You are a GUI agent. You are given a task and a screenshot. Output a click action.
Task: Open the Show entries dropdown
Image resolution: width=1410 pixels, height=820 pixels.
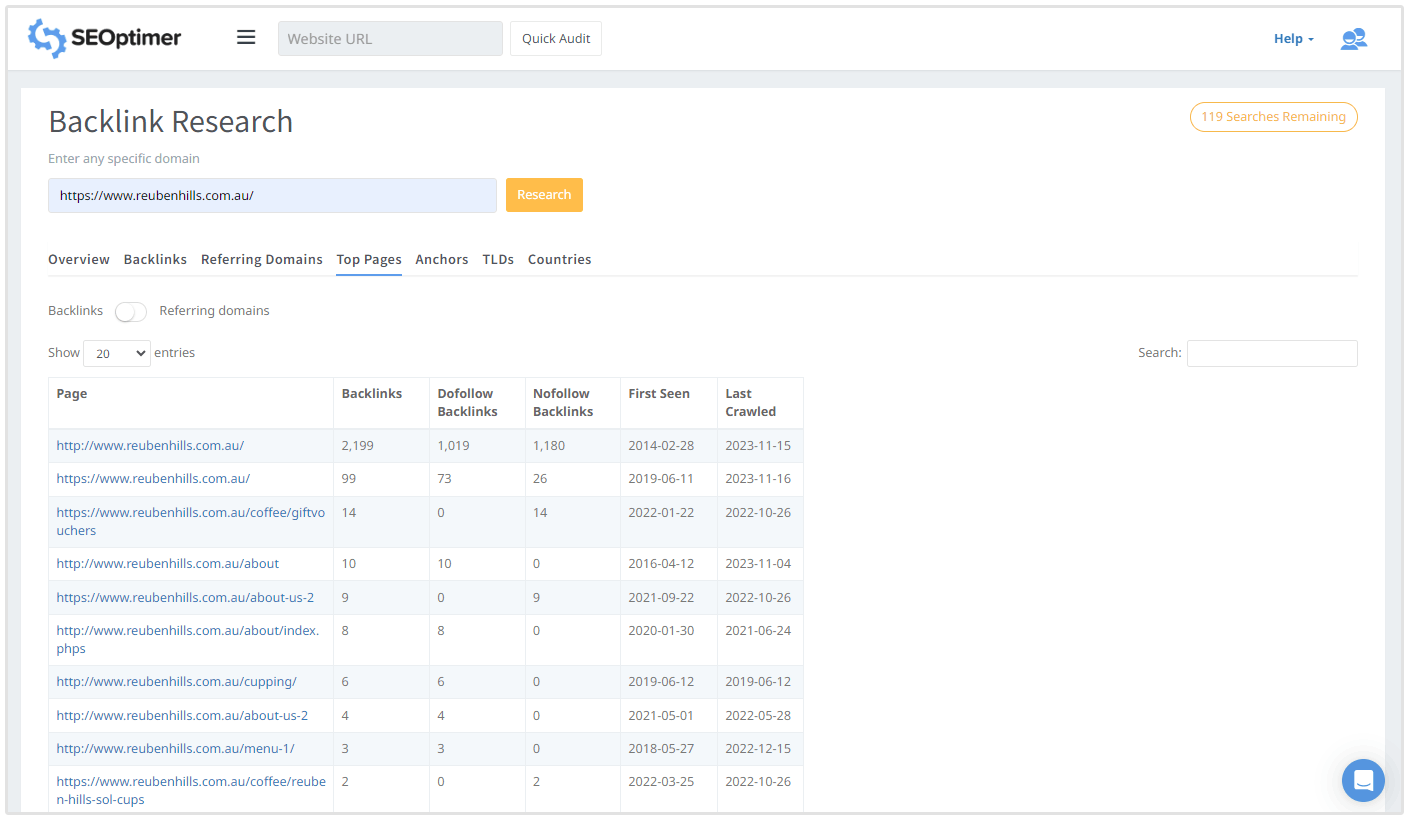point(117,353)
